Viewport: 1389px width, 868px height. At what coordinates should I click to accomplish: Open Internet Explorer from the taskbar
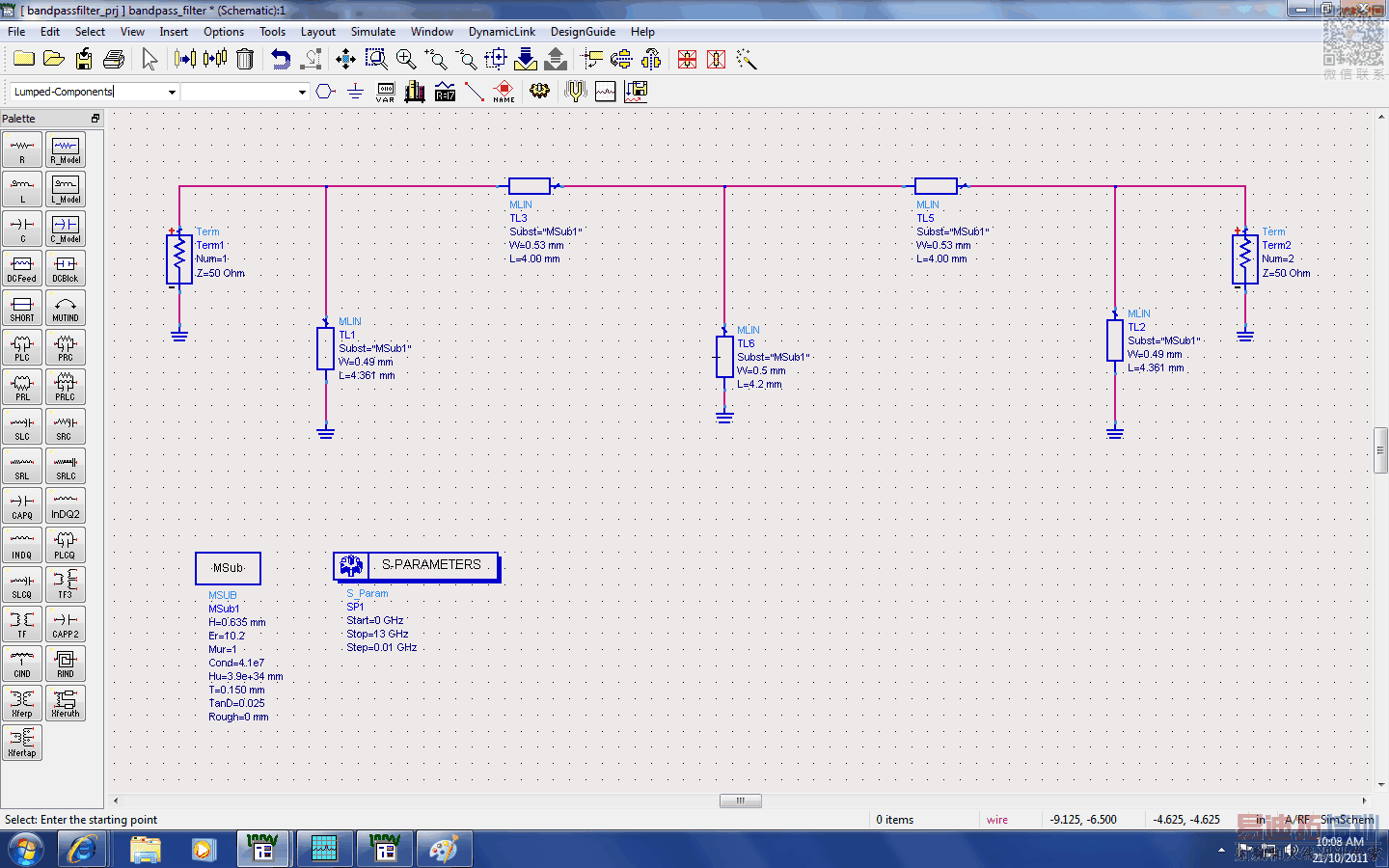[82, 850]
